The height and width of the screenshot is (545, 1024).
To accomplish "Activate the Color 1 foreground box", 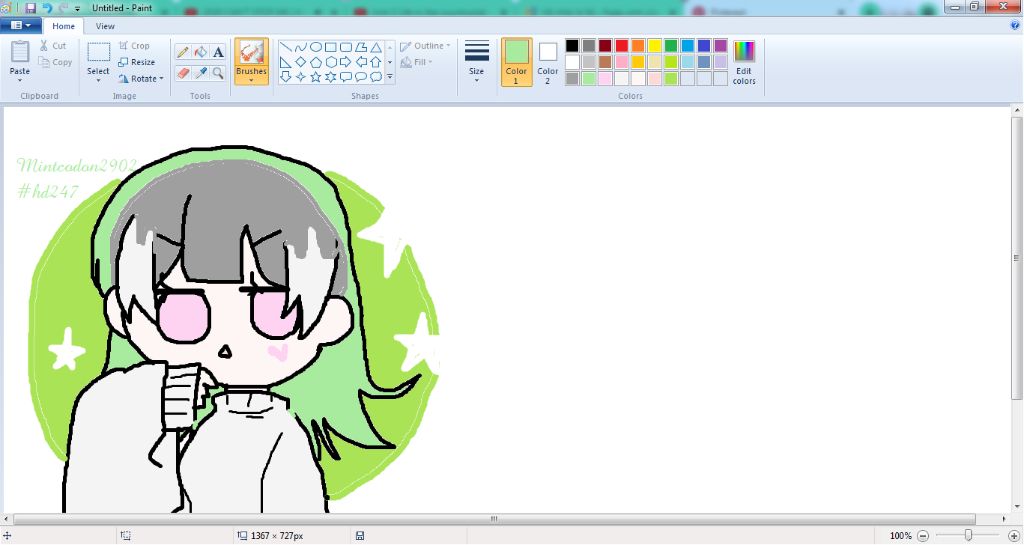I will click(x=516, y=62).
